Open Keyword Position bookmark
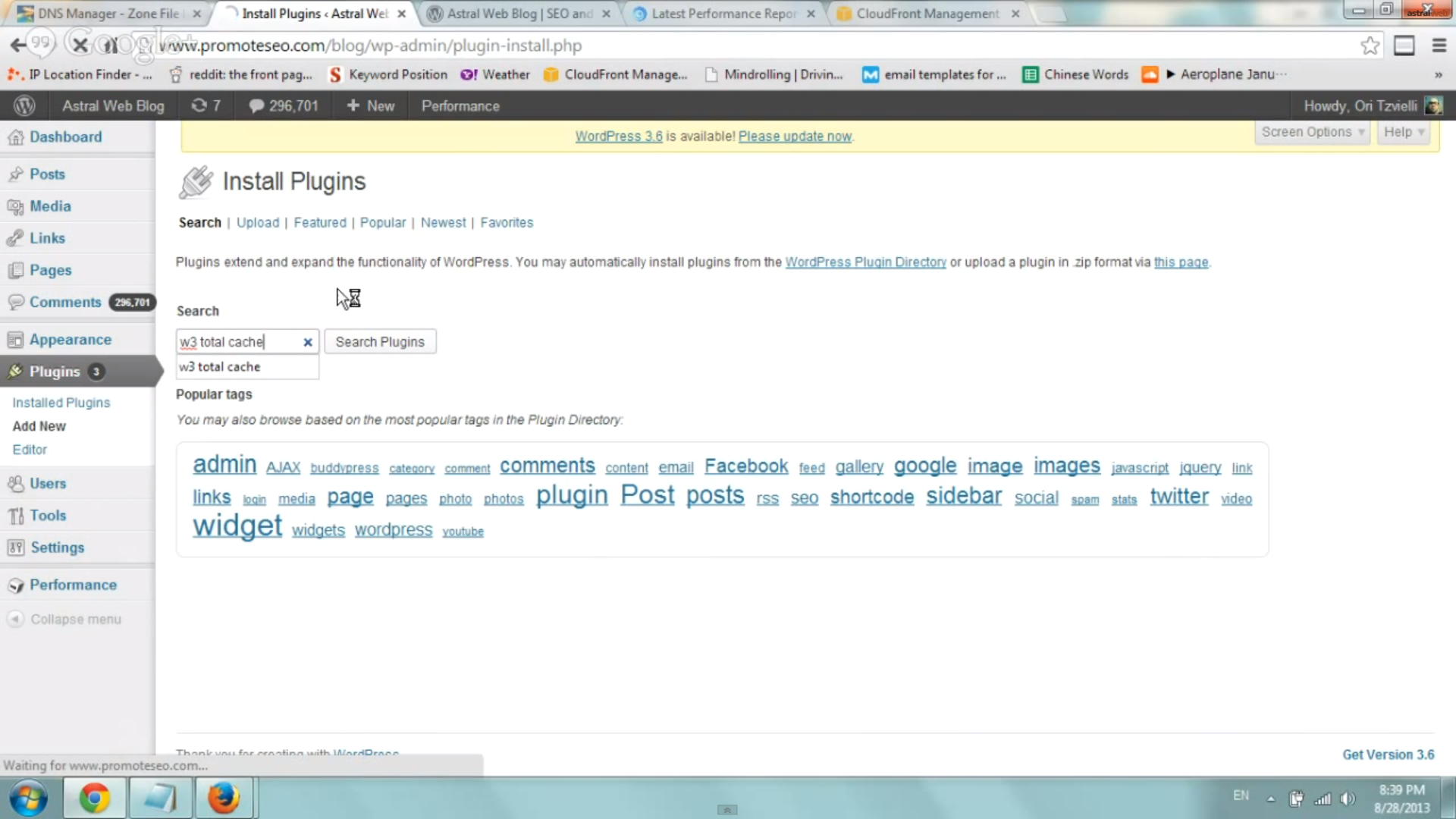 [388, 74]
